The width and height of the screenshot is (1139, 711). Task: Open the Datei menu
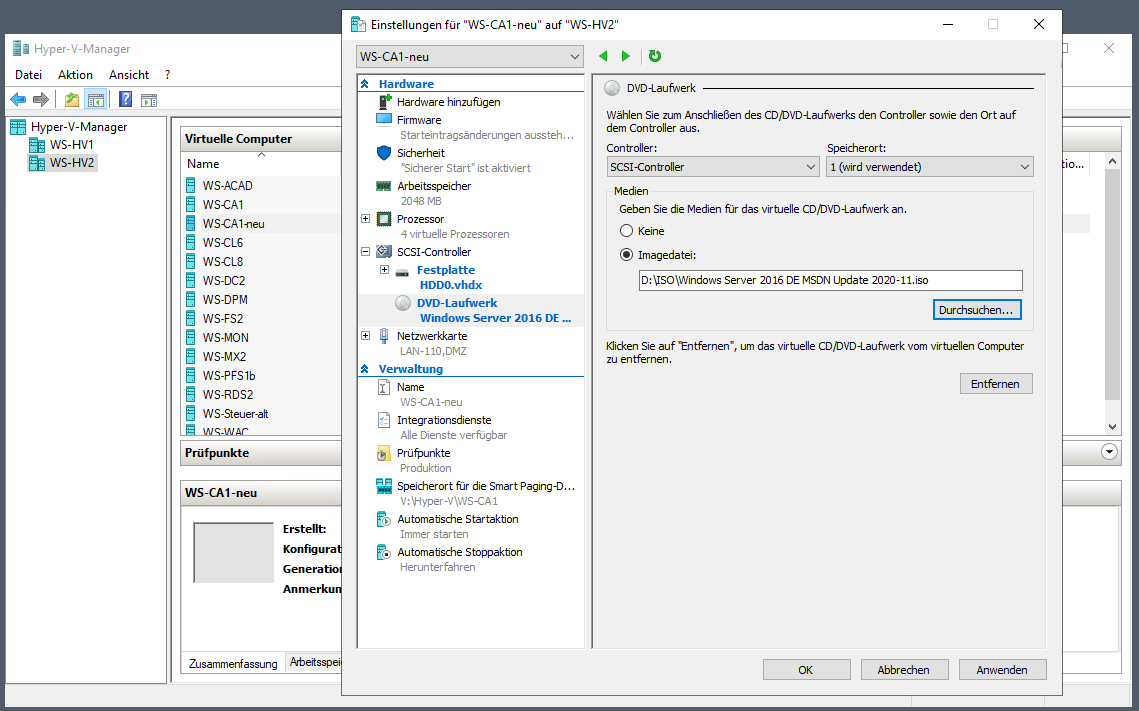[x=28, y=75]
